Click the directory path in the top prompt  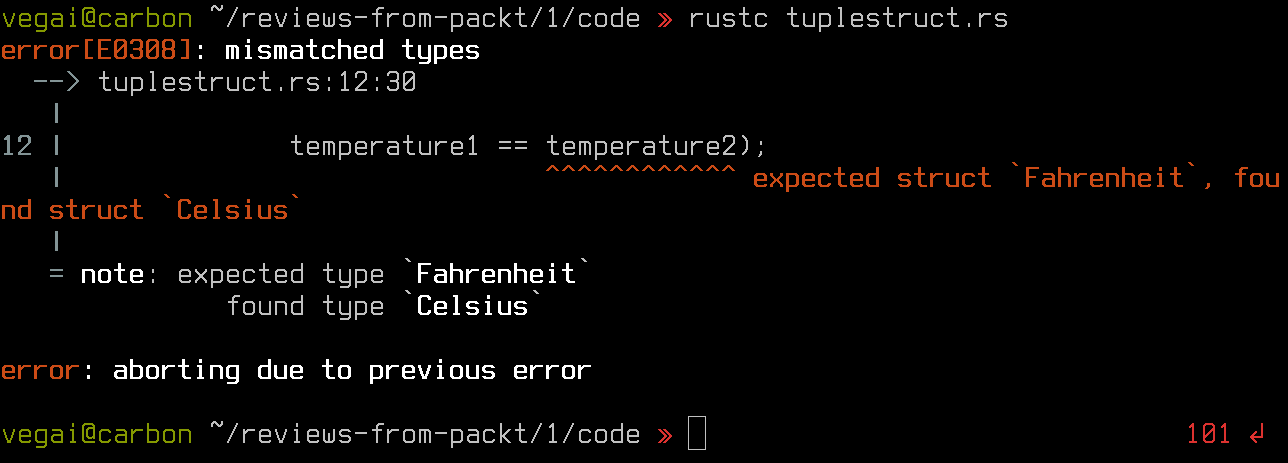pyautogui.click(x=425, y=18)
